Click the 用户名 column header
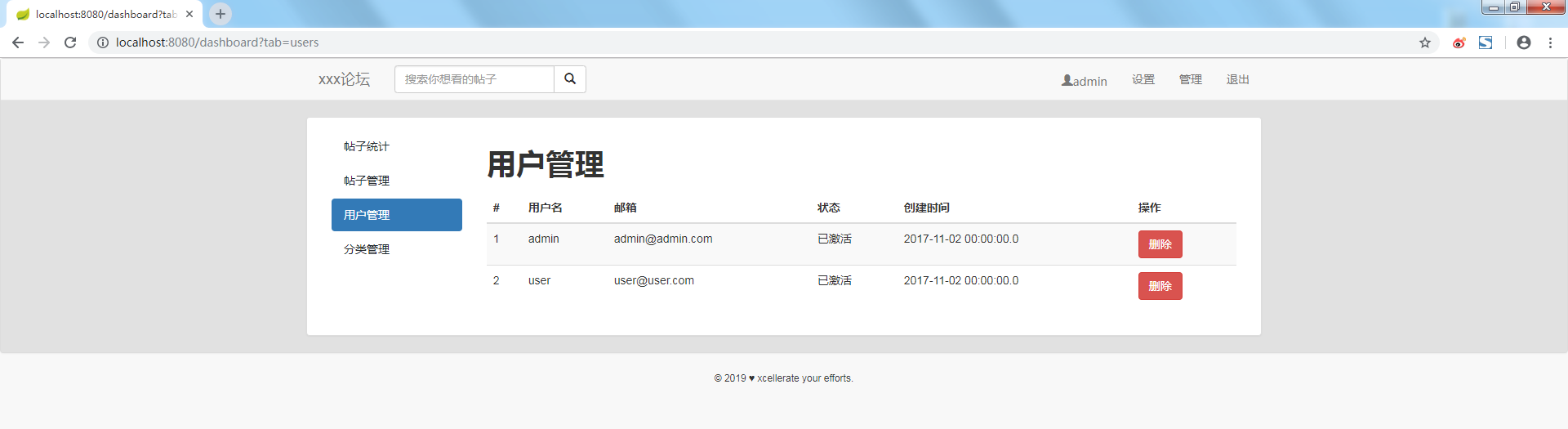The height and width of the screenshot is (429, 1568). (x=545, y=208)
